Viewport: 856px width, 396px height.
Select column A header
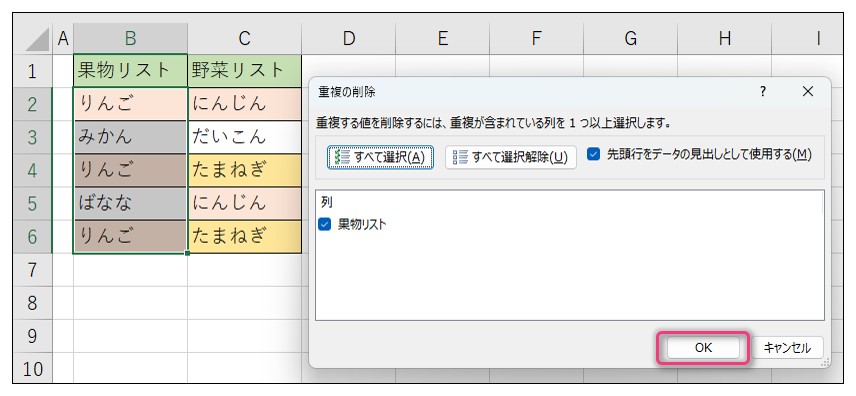[63, 39]
